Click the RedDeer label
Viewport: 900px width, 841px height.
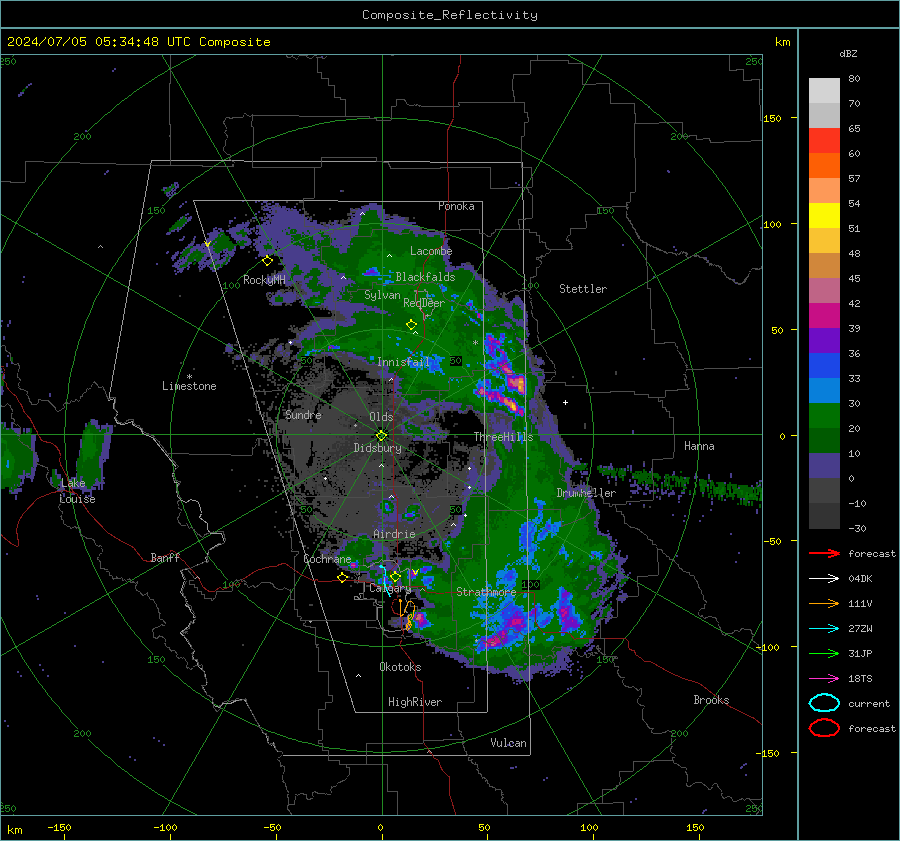(424, 303)
